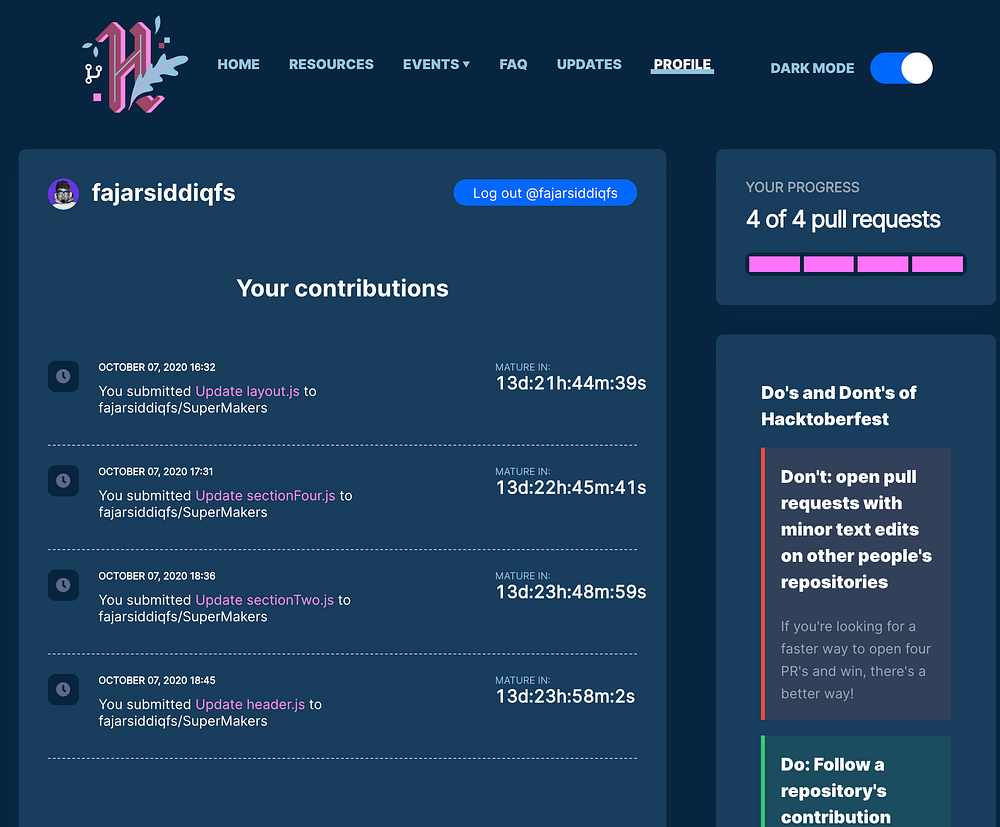Open the Updates page
This screenshot has width=1000, height=827.
click(x=589, y=64)
